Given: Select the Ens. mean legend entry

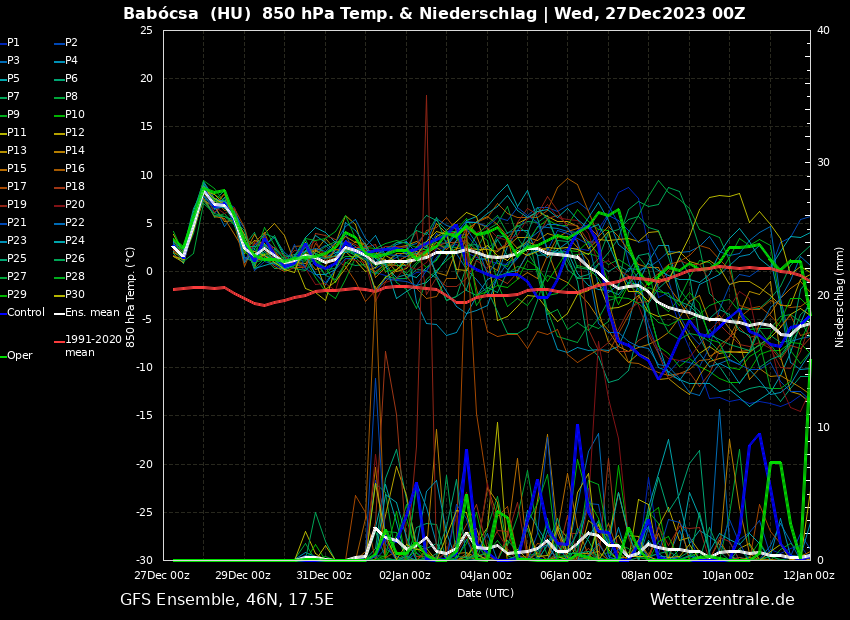Looking at the screenshot, I should pyautogui.click(x=92, y=313).
